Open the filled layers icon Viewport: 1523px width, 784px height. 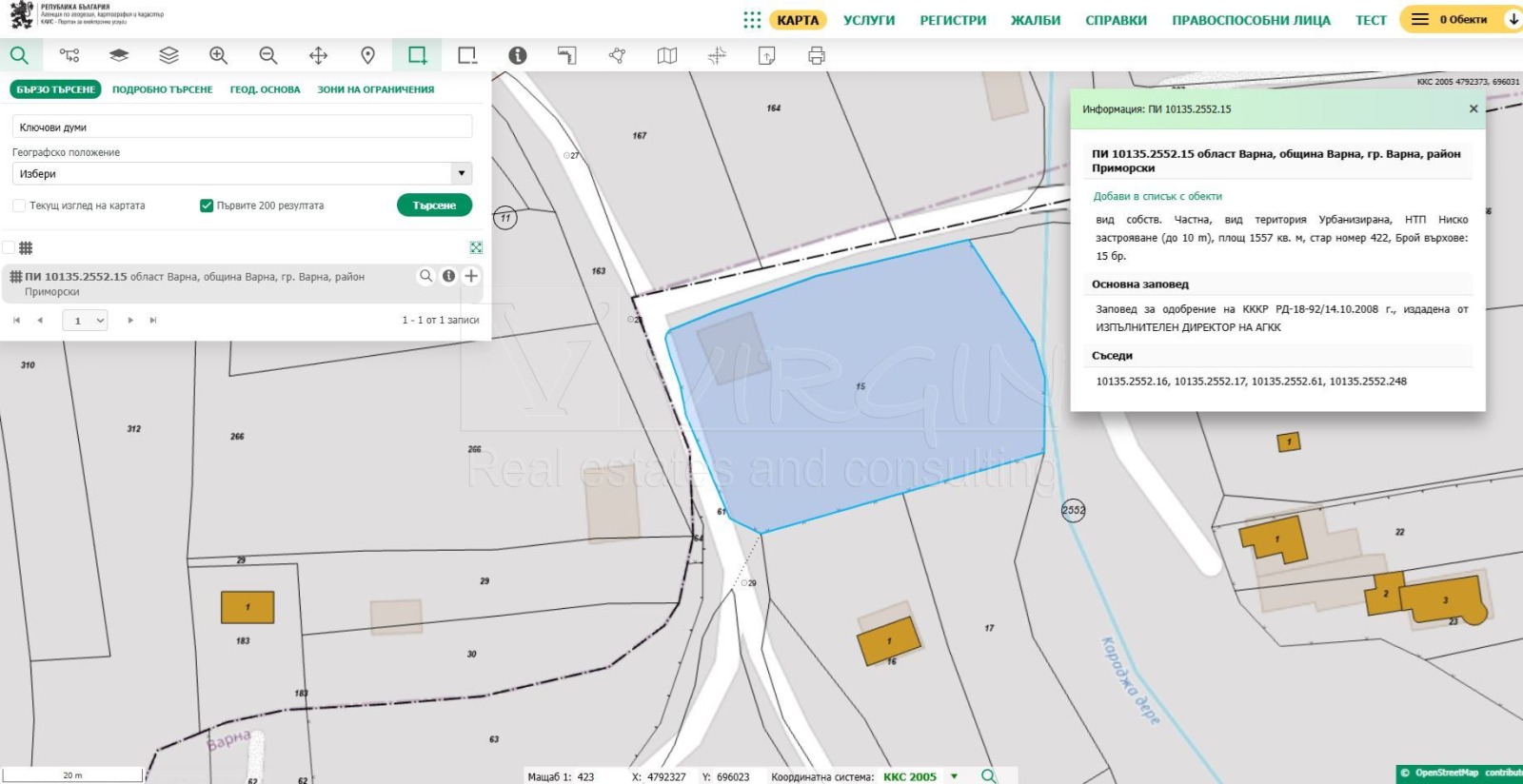click(x=119, y=55)
